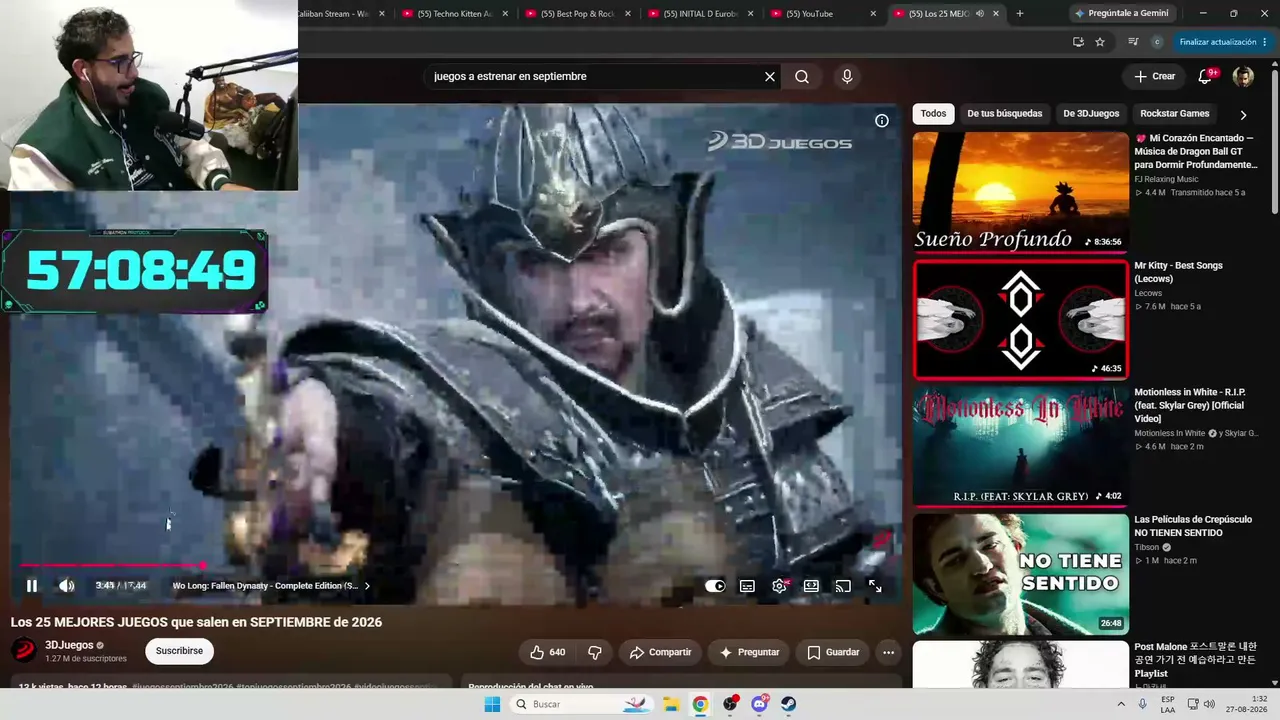
Task: Open the install/cast page icon in address bar
Action: click(1078, 42)
